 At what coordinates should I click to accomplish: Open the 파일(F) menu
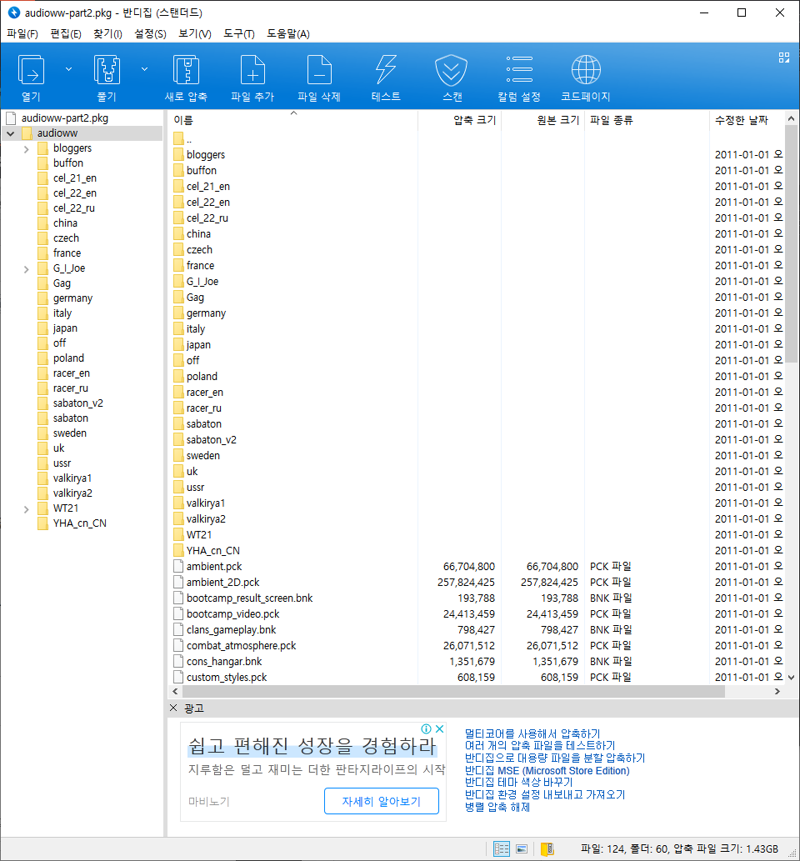click(x=22, y=34)
